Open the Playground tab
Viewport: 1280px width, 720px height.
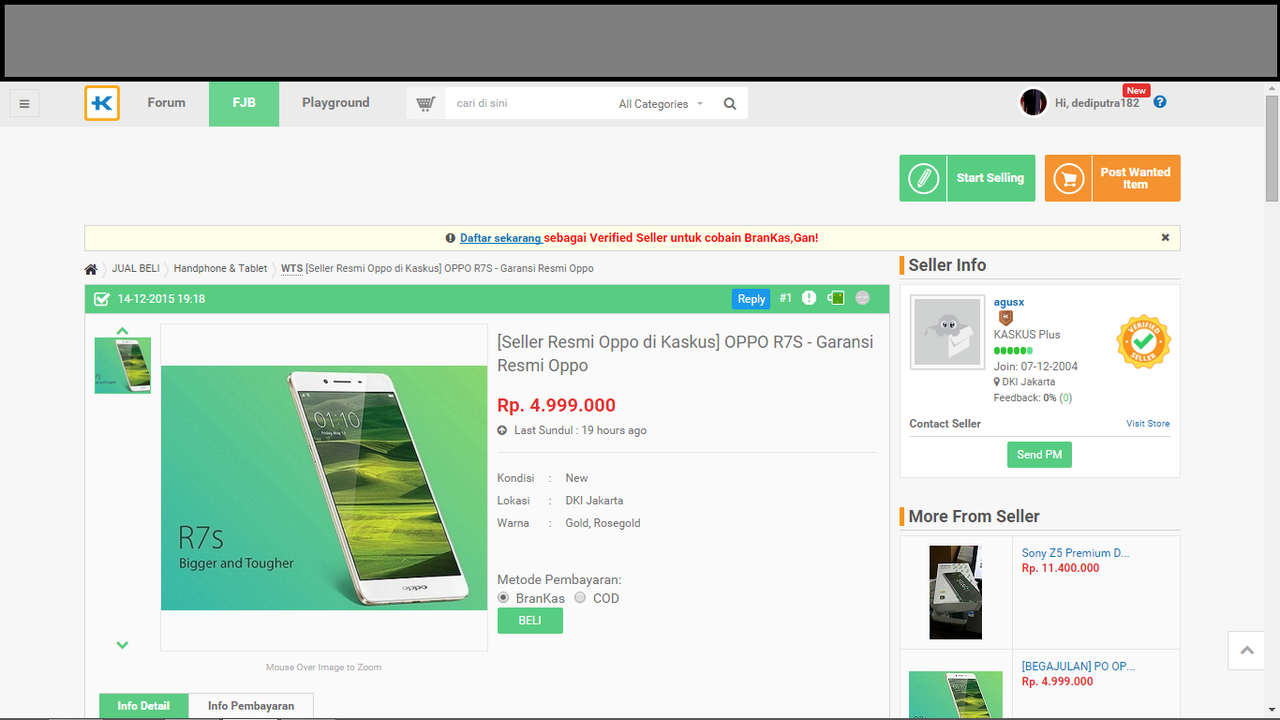tap(336, 103)
